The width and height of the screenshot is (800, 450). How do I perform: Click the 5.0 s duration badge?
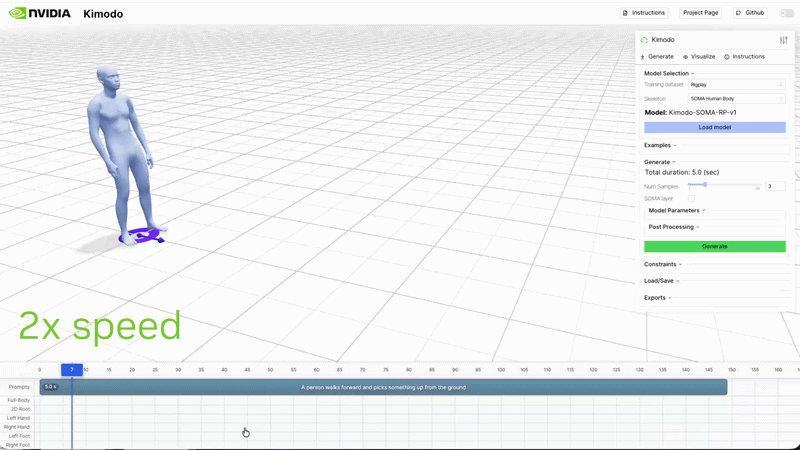[50, 387]
